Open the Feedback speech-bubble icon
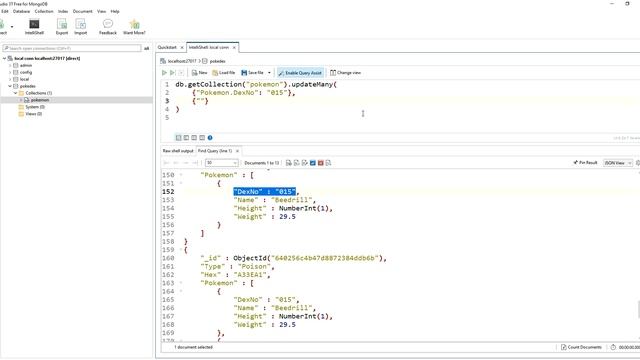 click(x=108, y=24)
